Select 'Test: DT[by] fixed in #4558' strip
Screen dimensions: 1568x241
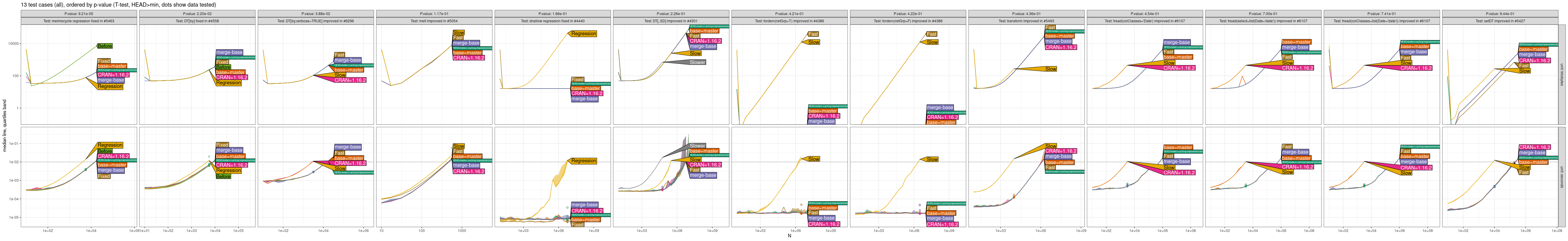(x=197, y=21)
